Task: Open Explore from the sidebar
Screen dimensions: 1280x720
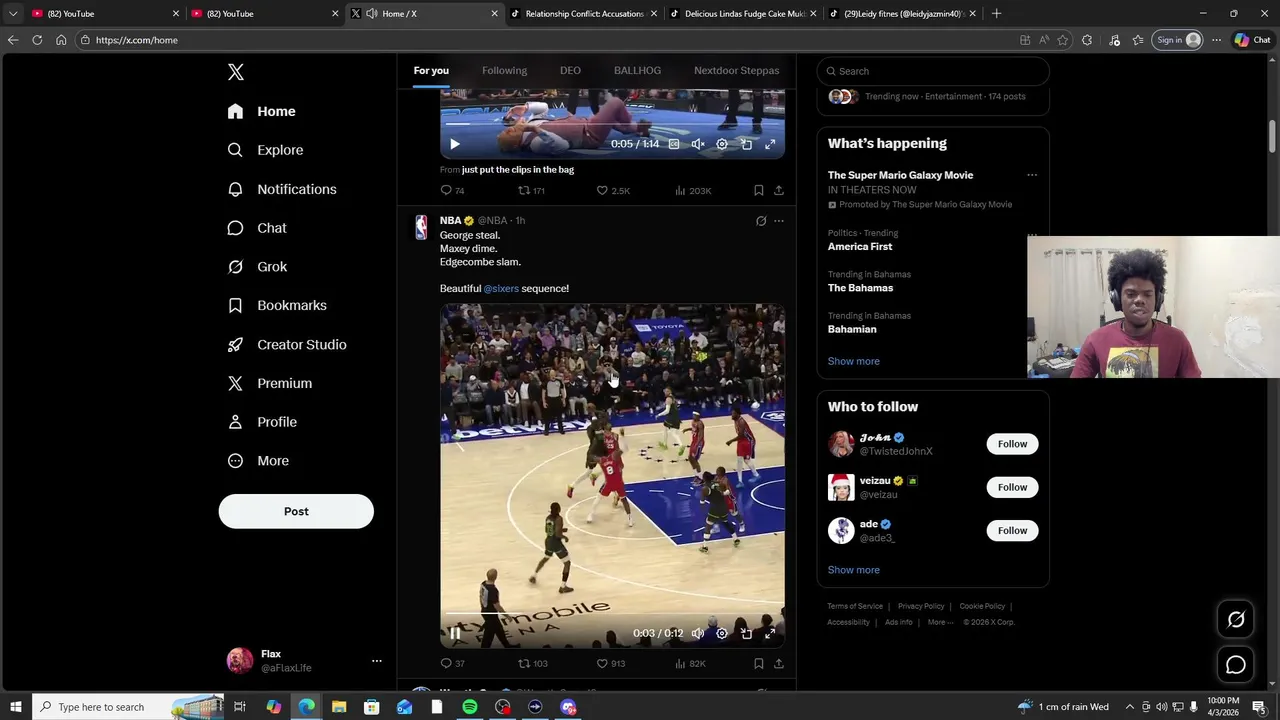Action: pyautogui.click(x=266, y=150)
